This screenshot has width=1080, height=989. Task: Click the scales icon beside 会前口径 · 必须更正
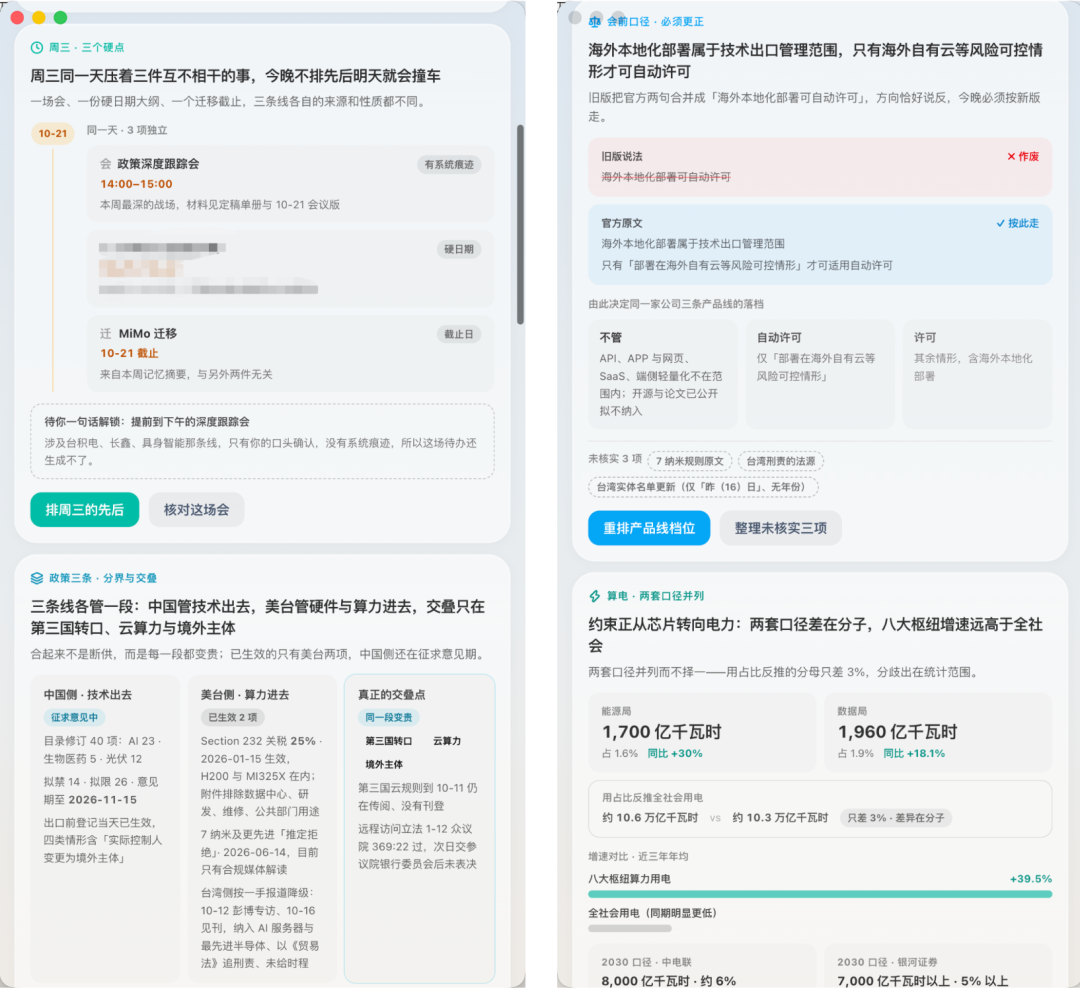594,22
